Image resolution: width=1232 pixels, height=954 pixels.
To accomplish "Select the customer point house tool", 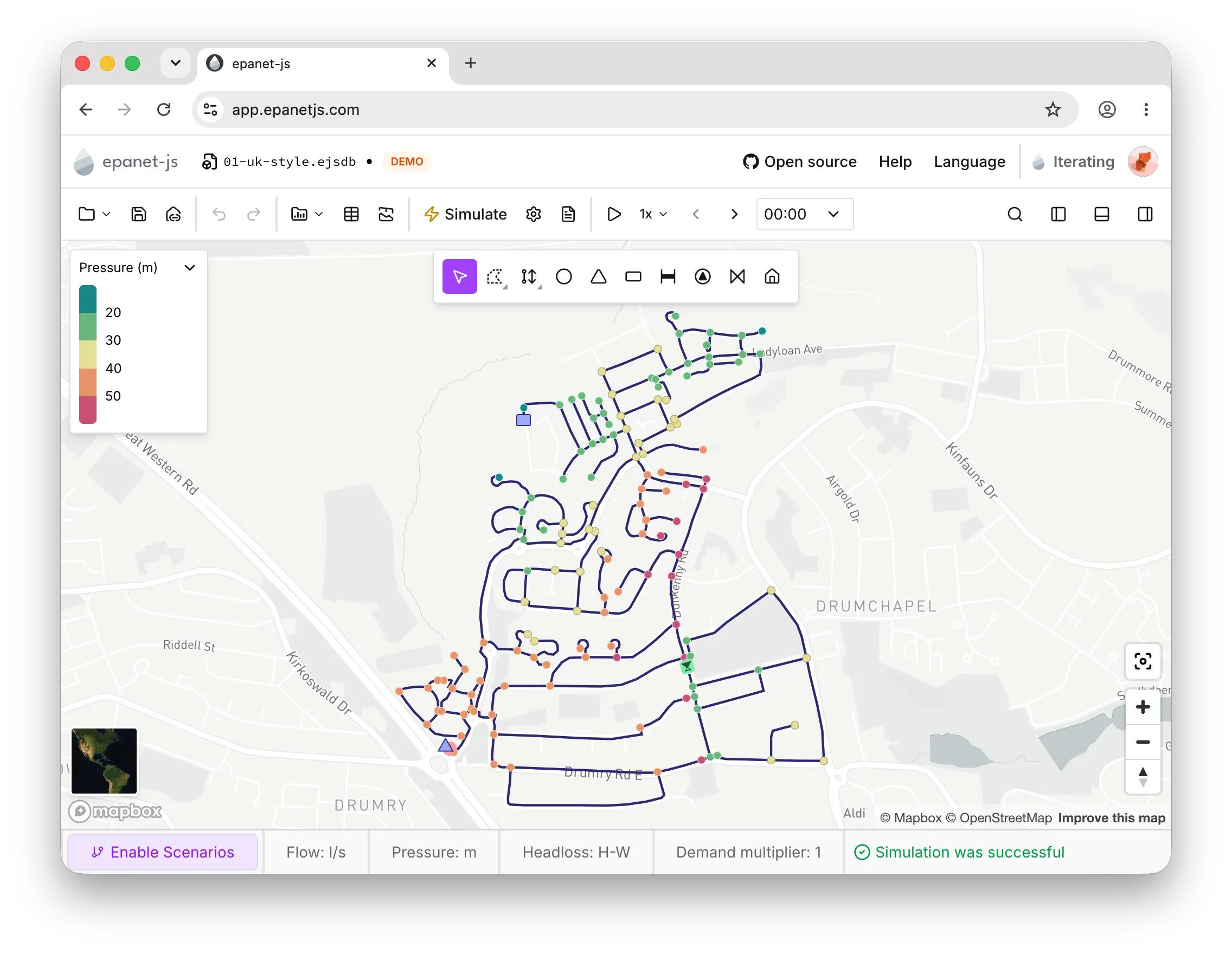I will (x=772, y=277).
